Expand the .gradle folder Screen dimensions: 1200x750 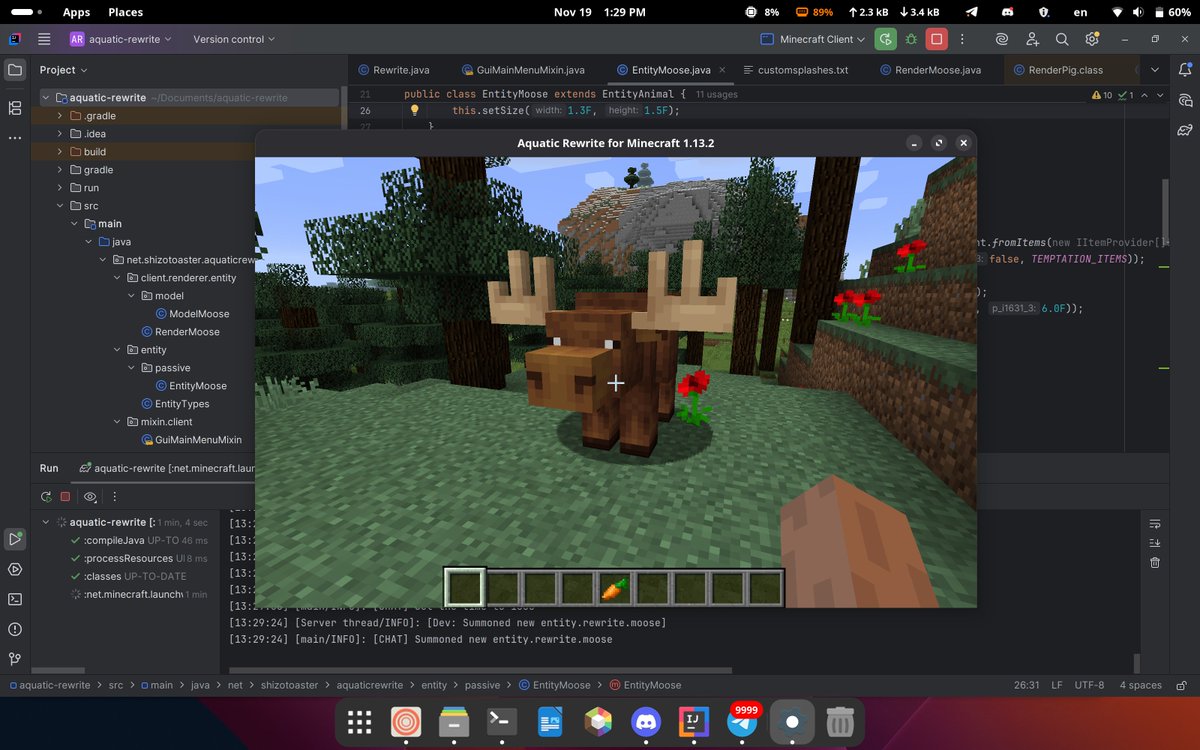61,116
